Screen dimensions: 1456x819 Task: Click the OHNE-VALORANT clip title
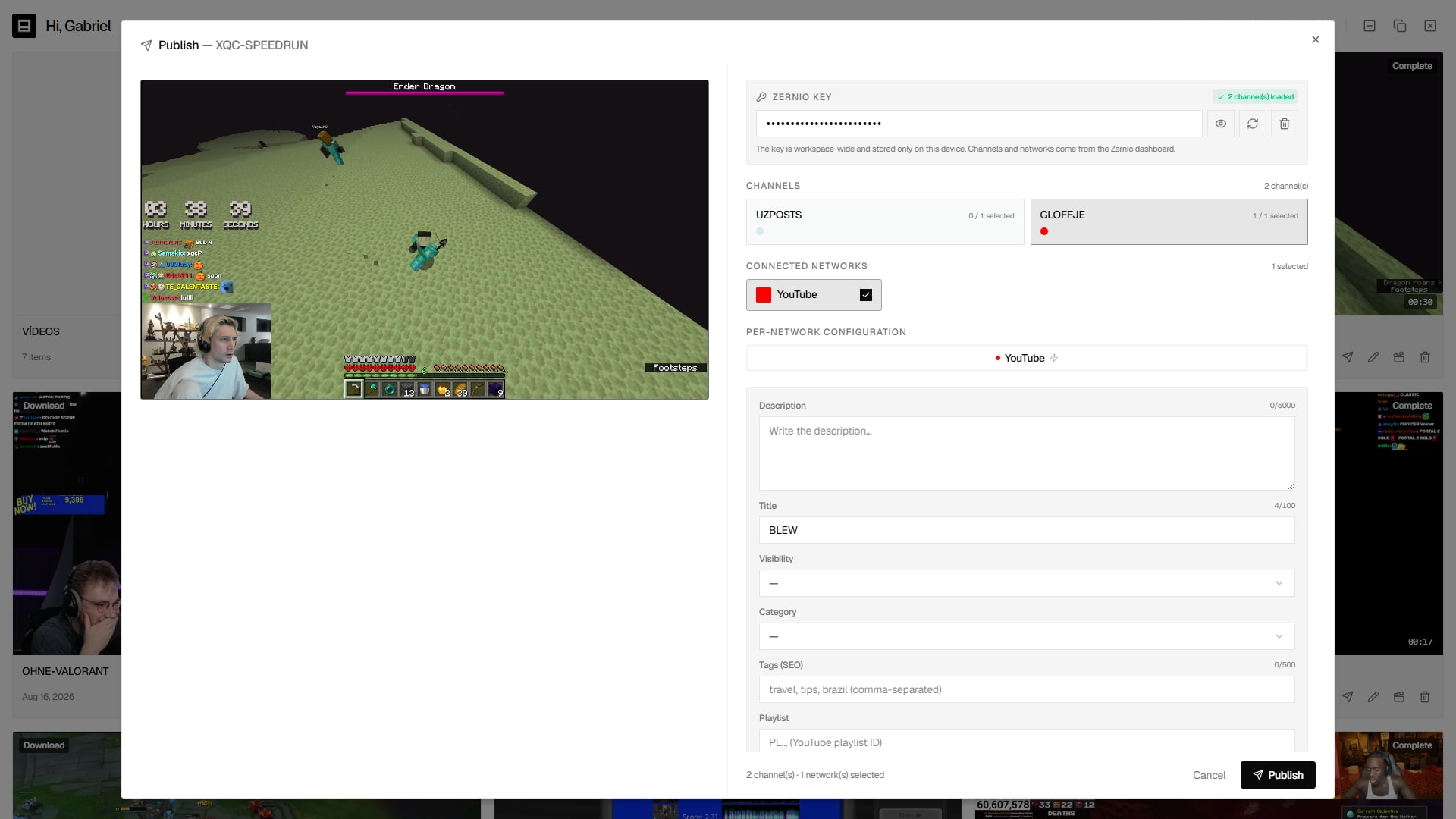(x=65, y=671)
